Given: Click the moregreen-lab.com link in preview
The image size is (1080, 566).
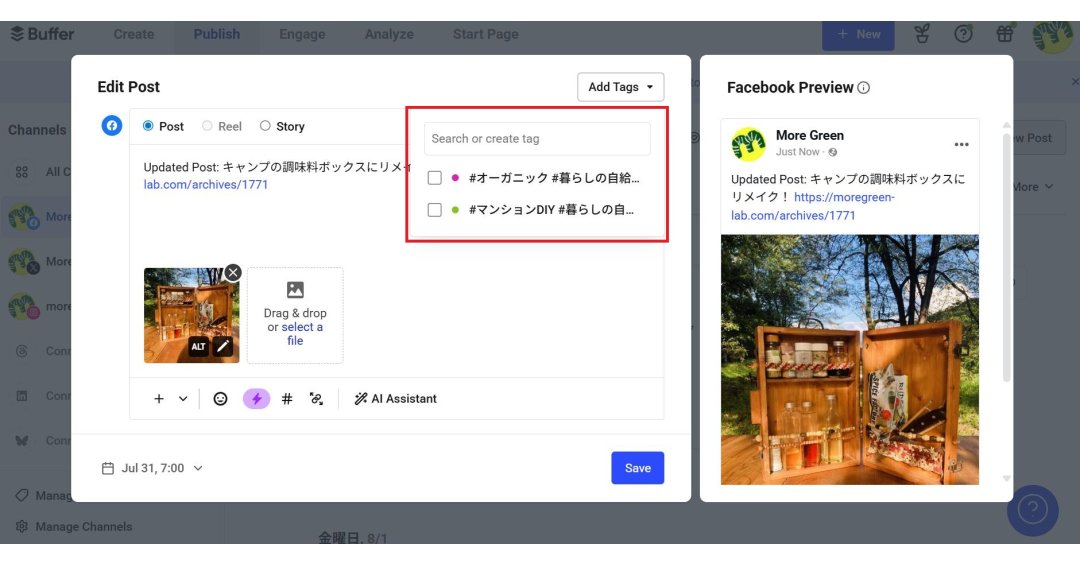Looking at the screenshot, I should tap(813, 206).
